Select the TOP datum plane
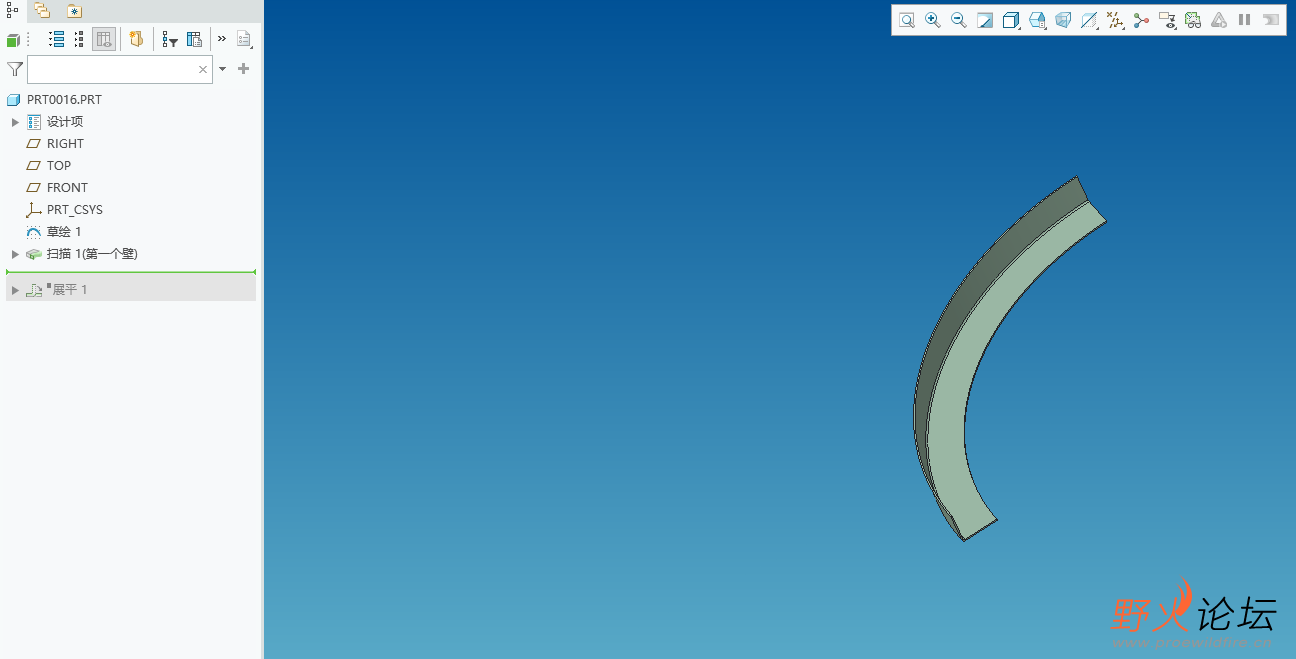Viewport: 1296px width, 659px height. coord(59,166)
